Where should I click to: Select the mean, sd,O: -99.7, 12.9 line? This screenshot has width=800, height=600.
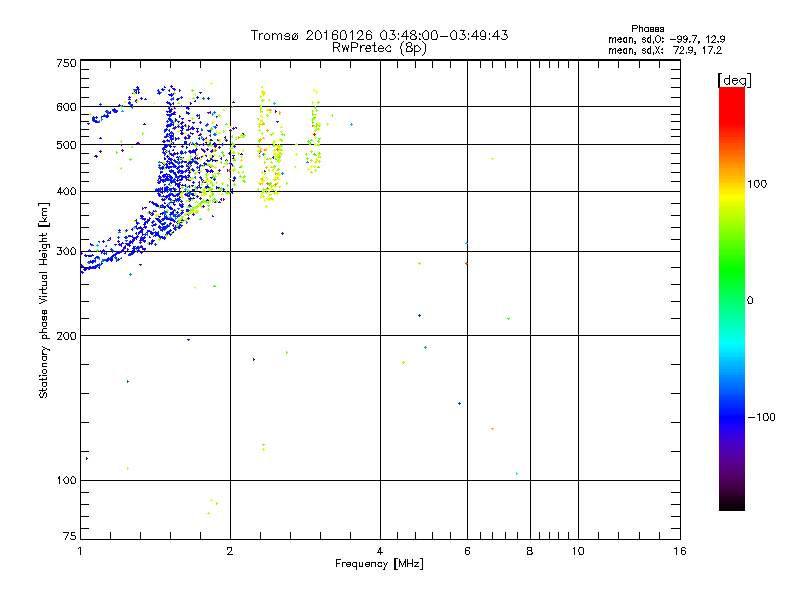666,39
